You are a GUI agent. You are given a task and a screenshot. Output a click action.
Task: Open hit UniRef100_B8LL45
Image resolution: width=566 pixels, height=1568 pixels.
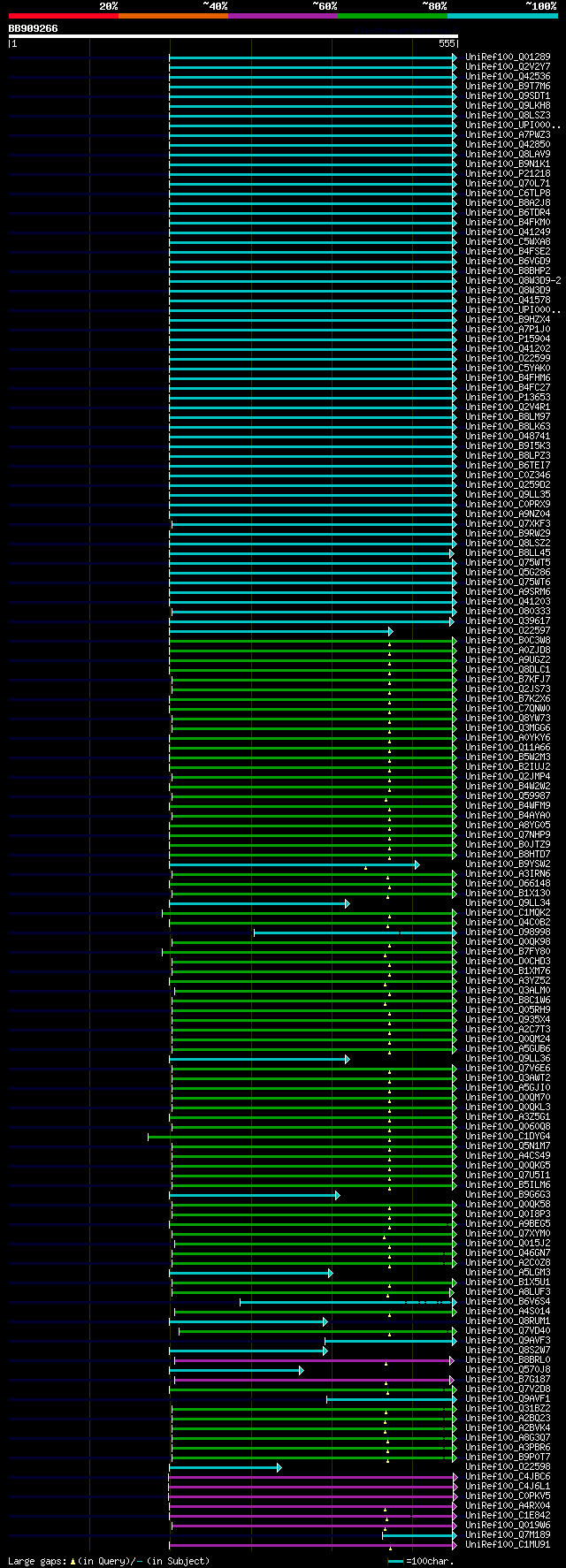tap(508, 552)
